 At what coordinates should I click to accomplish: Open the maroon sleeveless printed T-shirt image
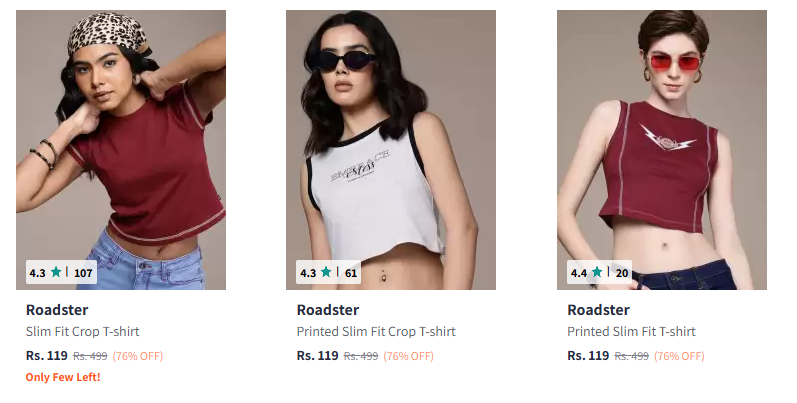coord(662,150)
